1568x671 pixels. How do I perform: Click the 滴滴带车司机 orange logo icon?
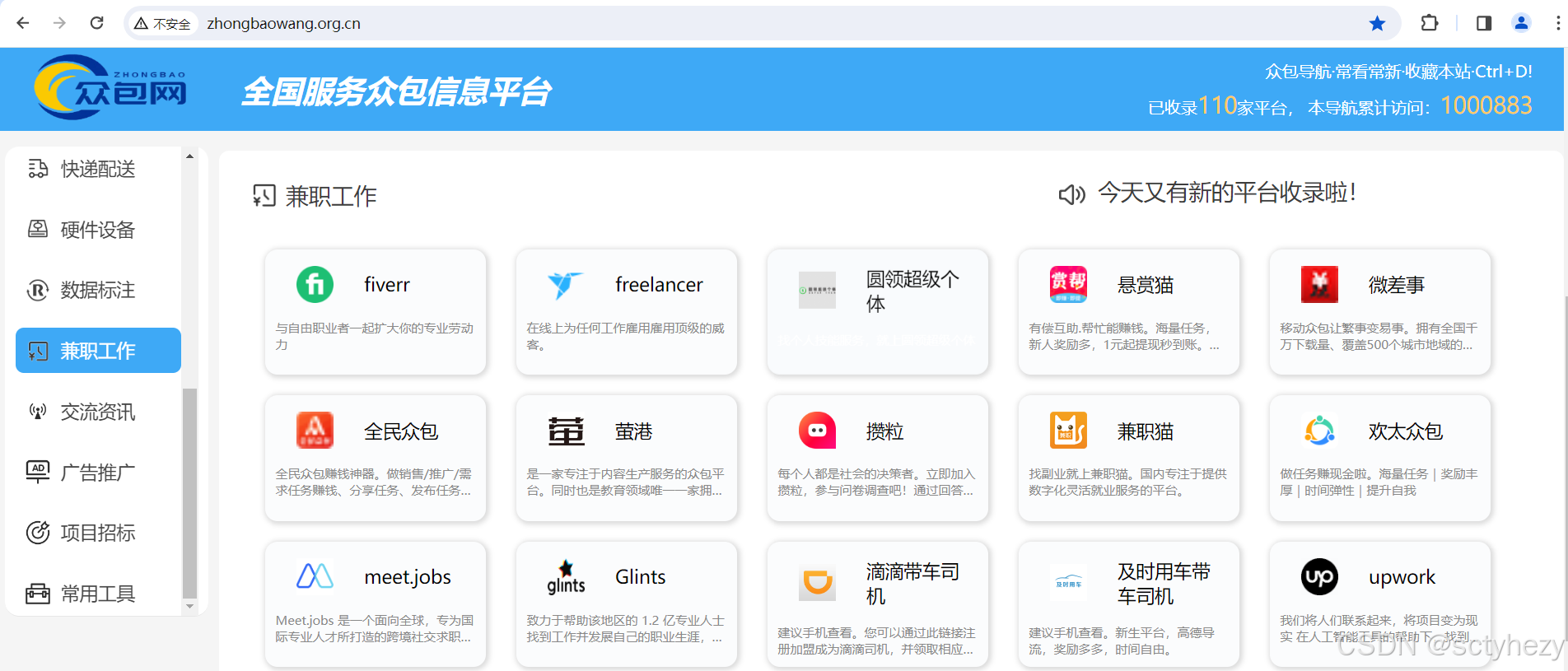pyautogui.click(x=817, y=583)
